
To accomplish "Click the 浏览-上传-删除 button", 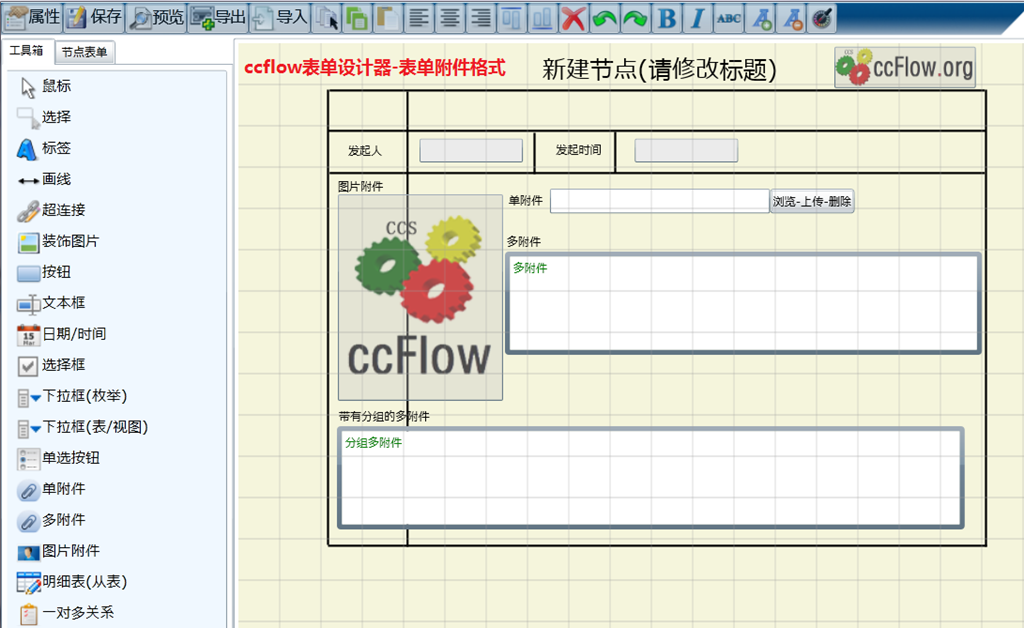I will tap(812, 201).
